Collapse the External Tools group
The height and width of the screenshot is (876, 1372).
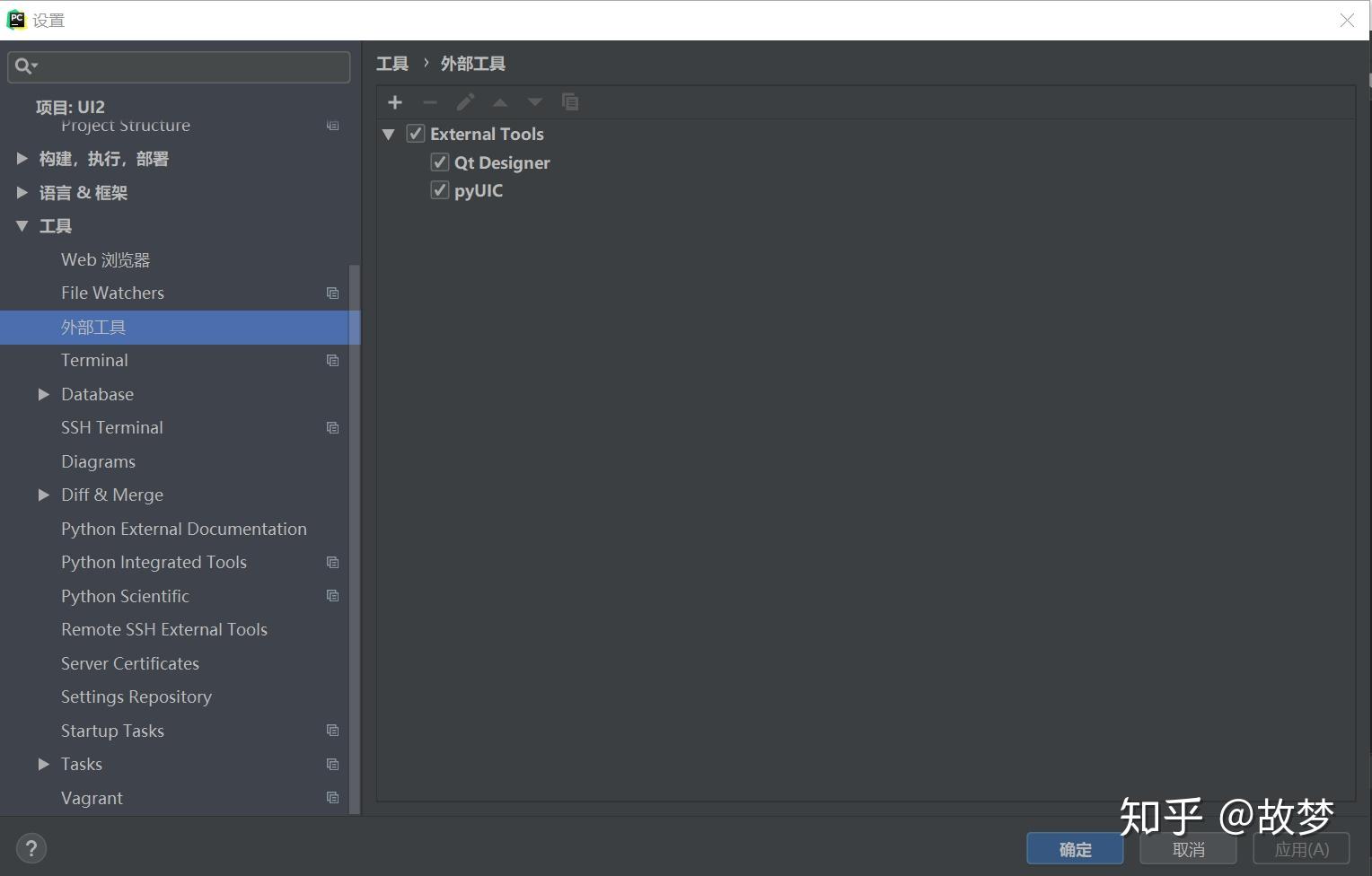[389, 133]
